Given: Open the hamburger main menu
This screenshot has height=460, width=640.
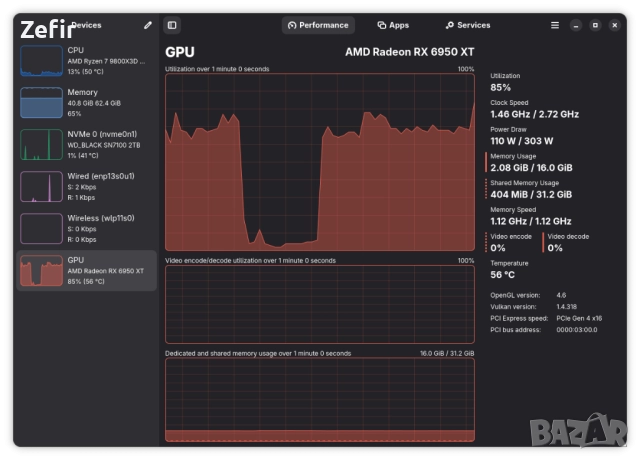Looking at the screenshot, I should point(555,25).
